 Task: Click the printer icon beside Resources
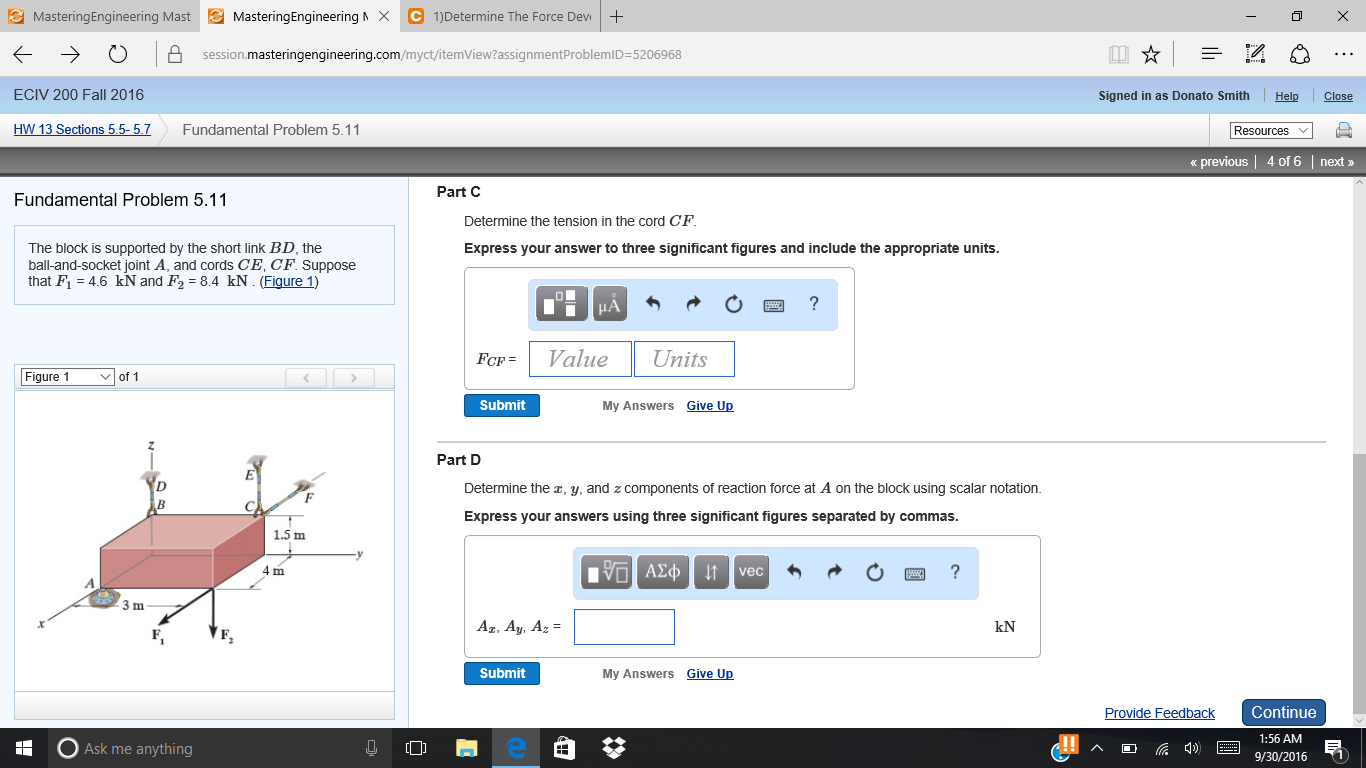pyautogui.click(x=1345, y=130)
